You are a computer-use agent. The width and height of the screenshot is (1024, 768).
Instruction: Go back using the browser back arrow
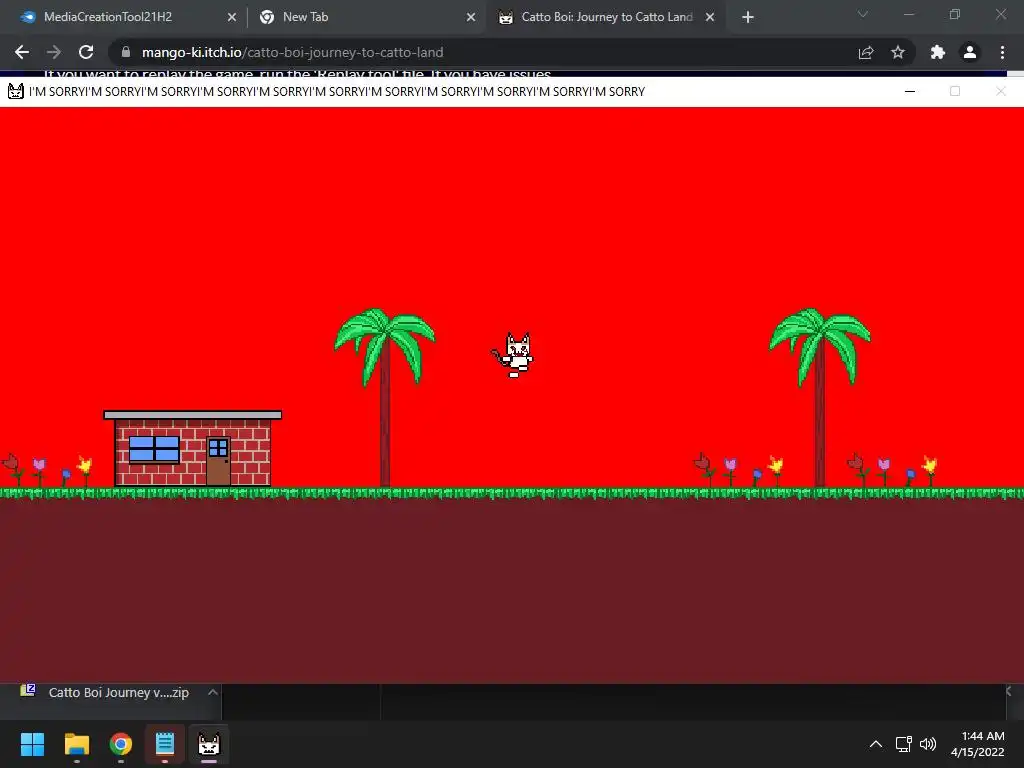click(x=22, y=52)
